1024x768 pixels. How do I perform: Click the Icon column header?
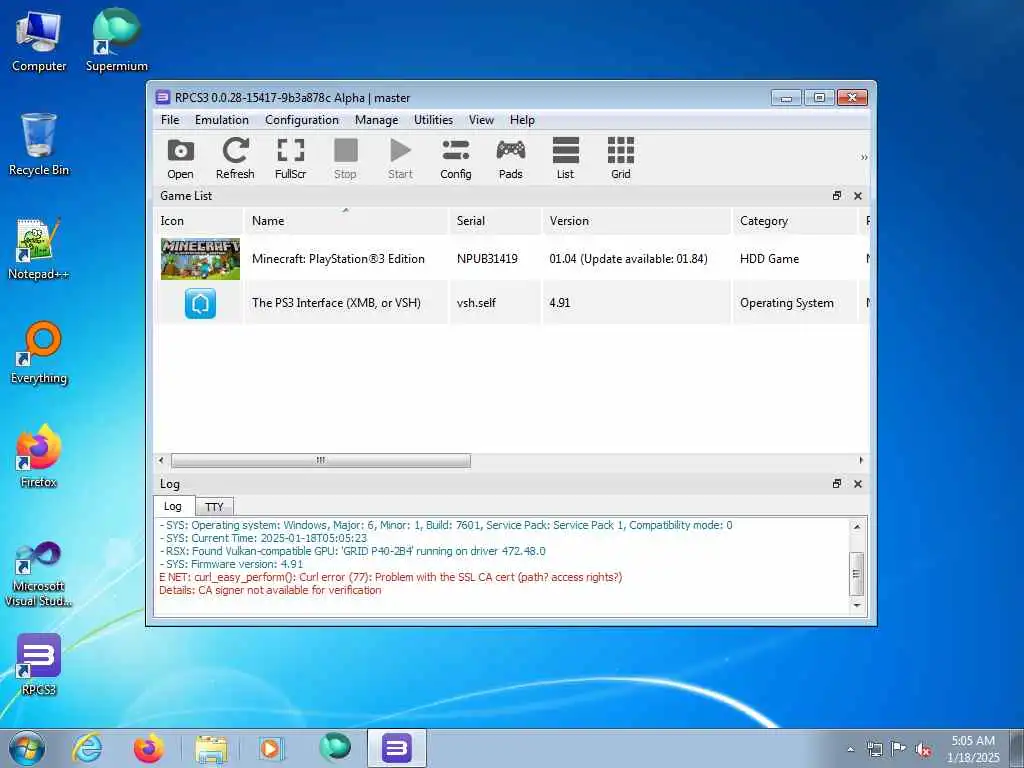click(199, 221)
